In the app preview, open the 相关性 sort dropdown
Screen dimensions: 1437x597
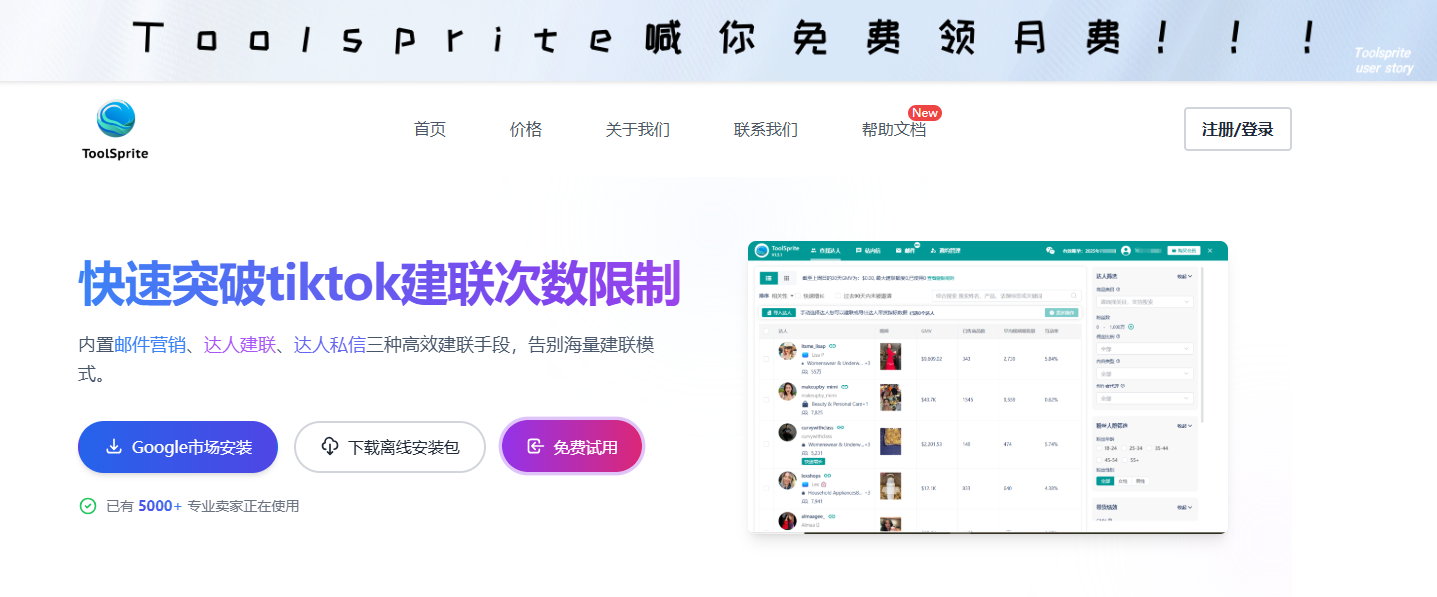(x=782, y=296)
